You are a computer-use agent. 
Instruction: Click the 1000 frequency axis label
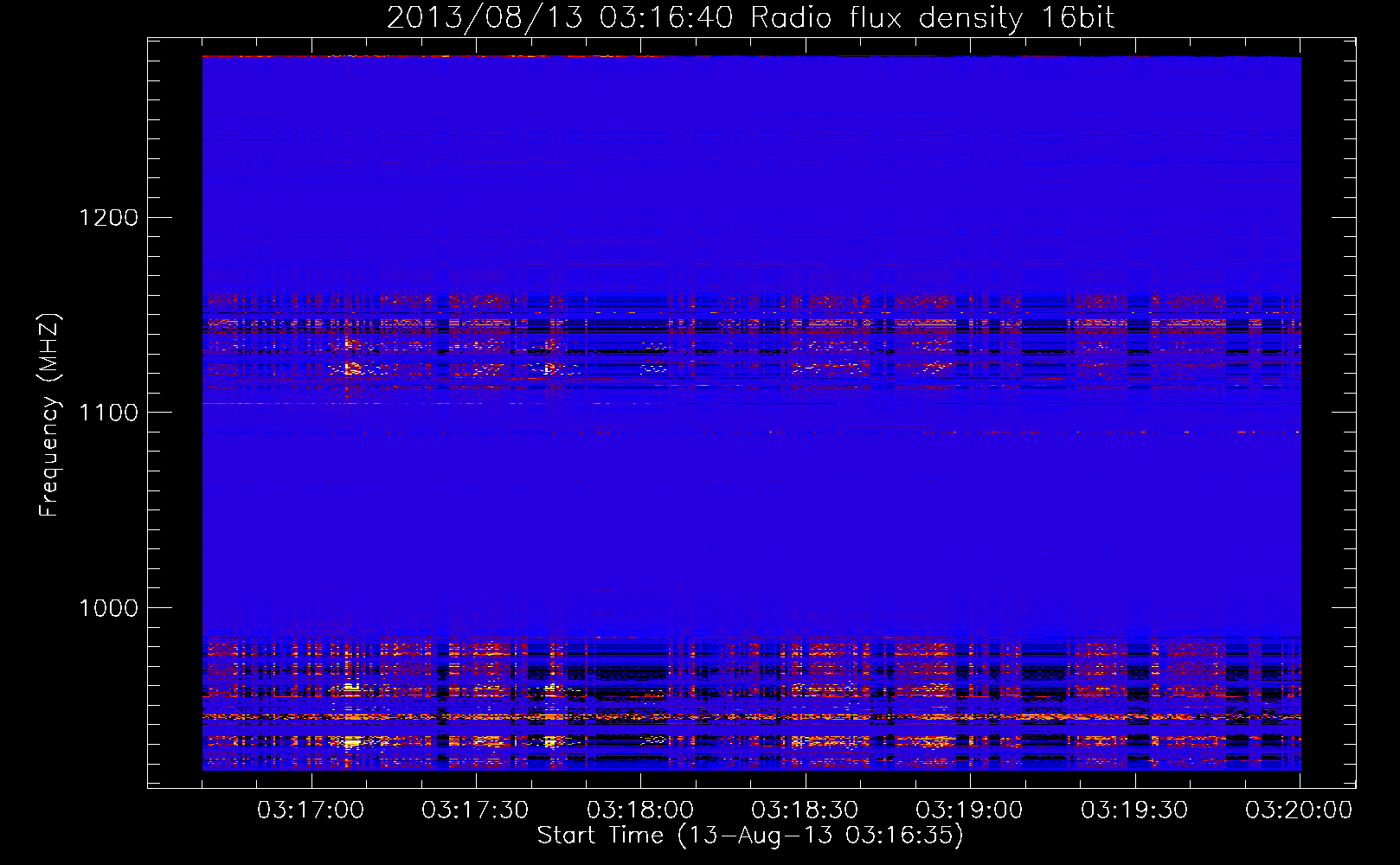click(x=109, y=608)
